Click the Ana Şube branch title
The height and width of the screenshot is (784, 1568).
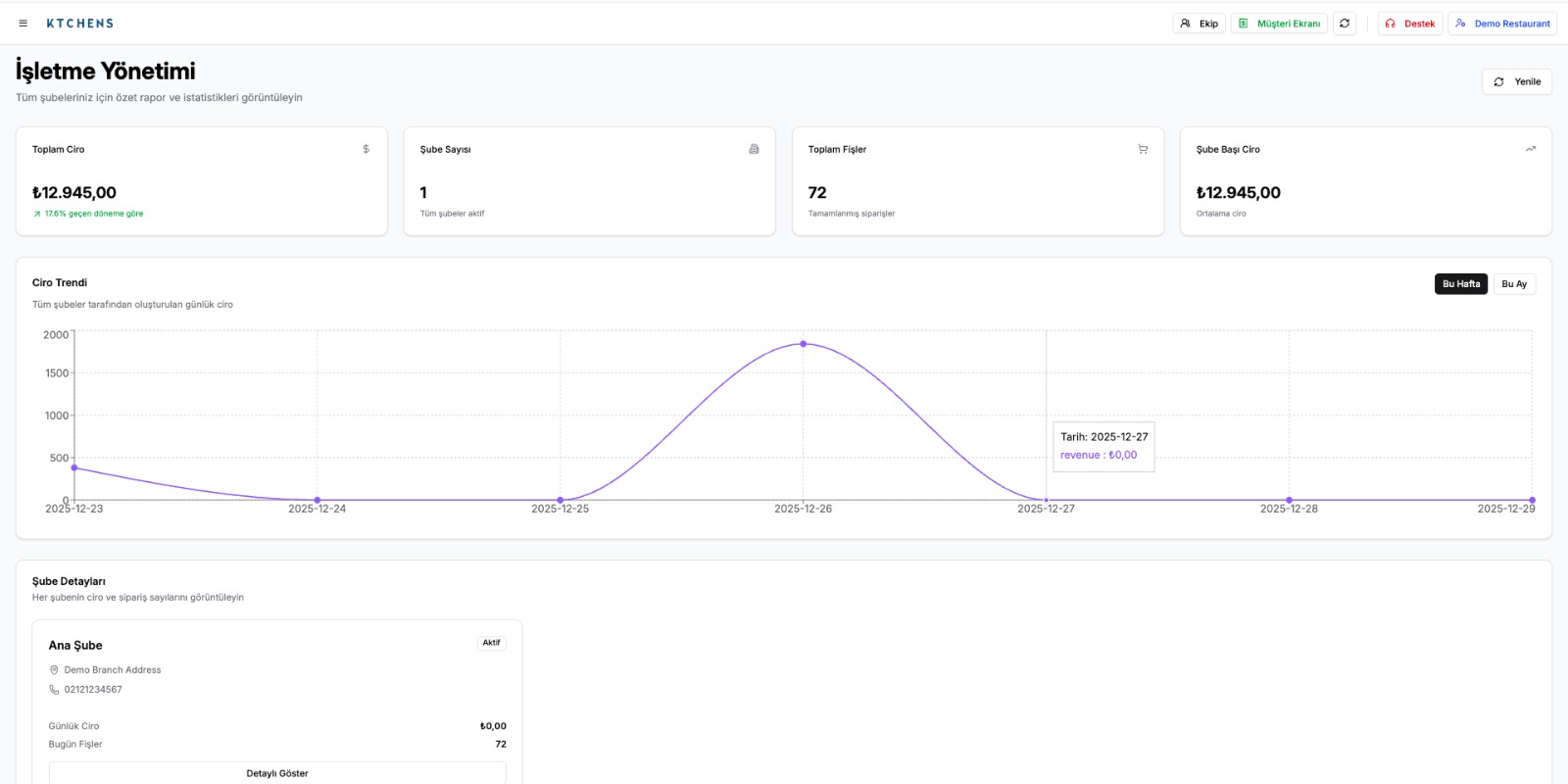[x=75, y=645]
